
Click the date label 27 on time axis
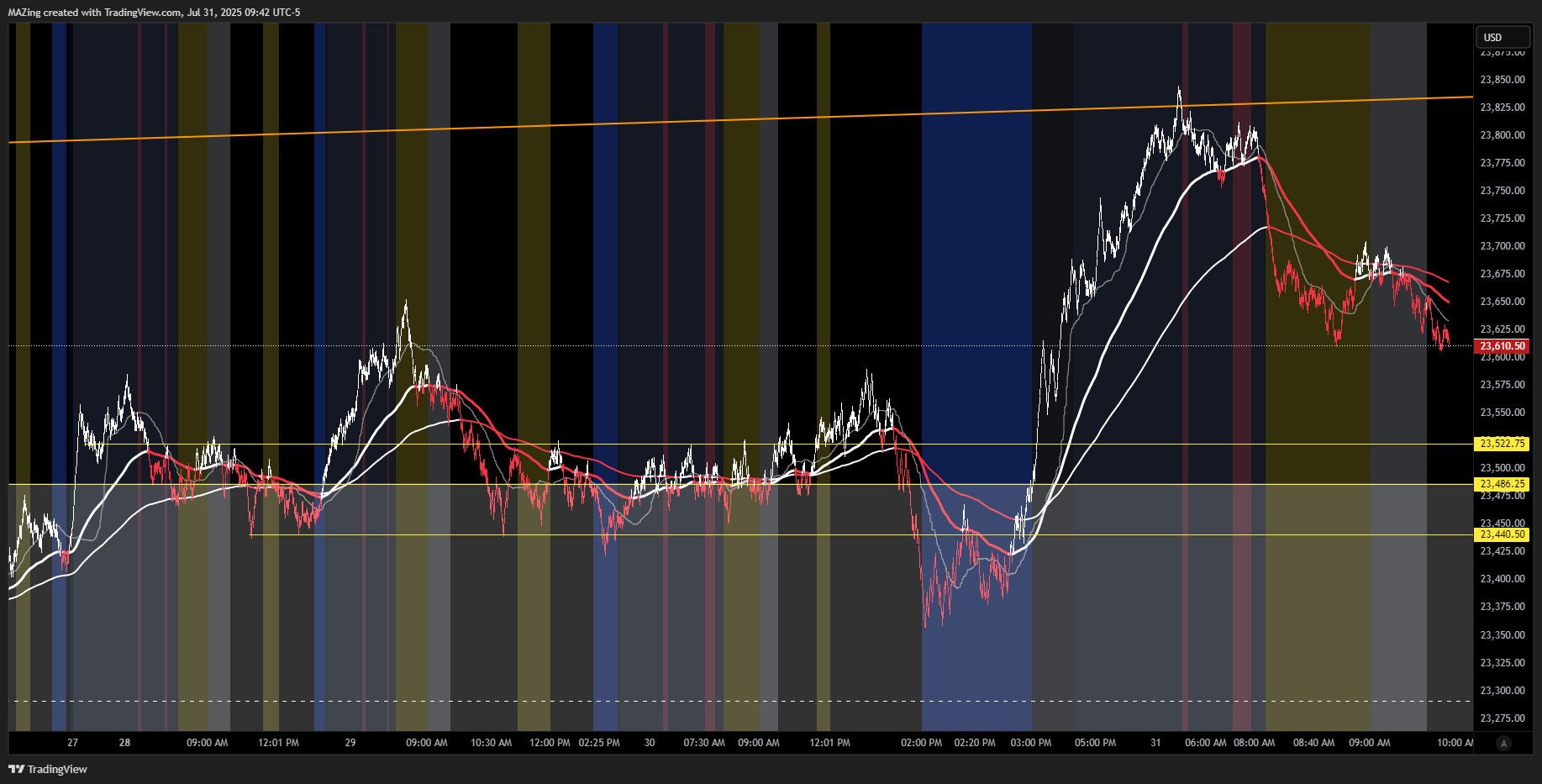coord(73,743)
